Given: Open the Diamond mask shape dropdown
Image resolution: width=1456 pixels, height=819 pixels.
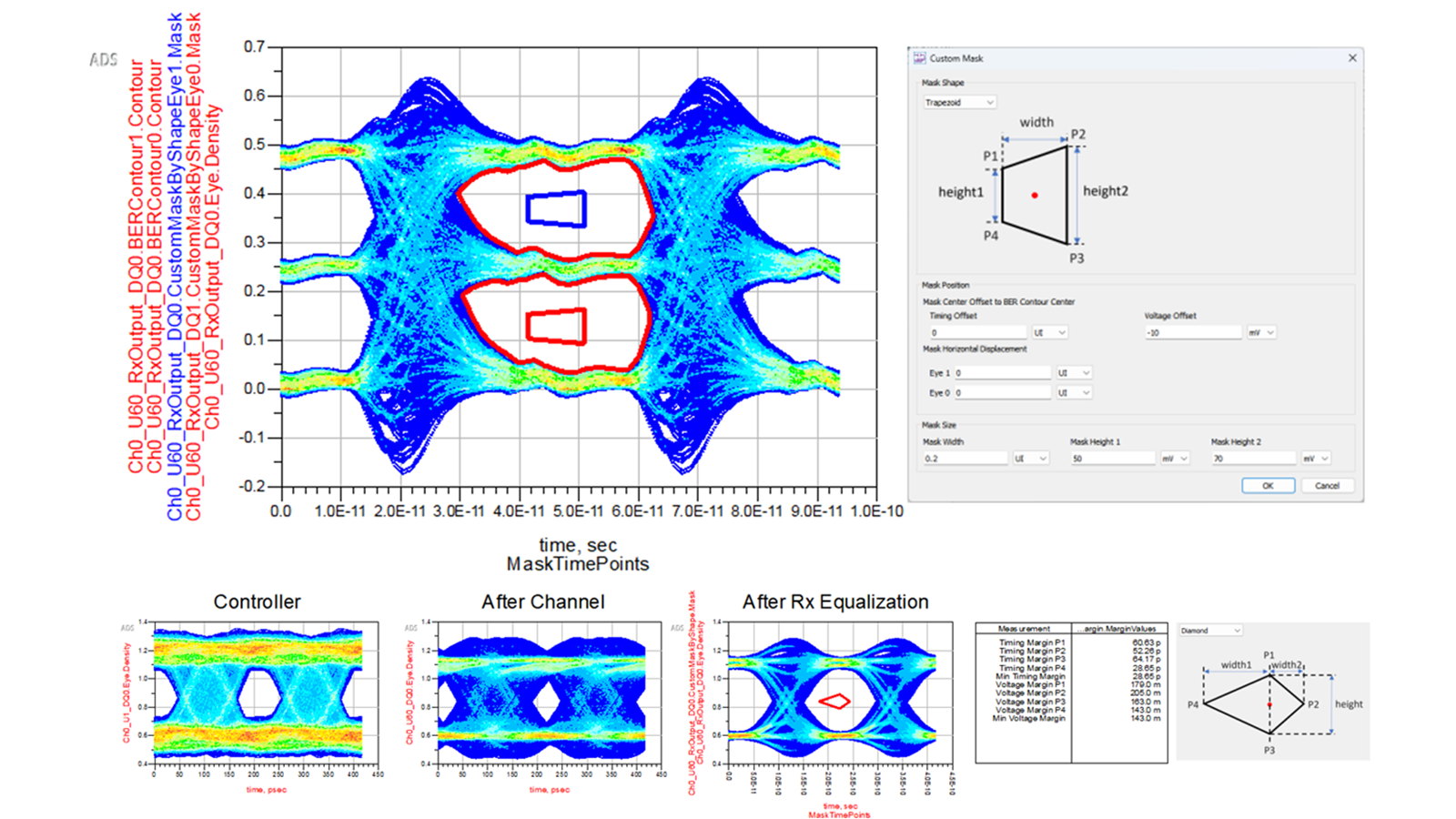Looking at the screenshot, I should (1210, 631).
